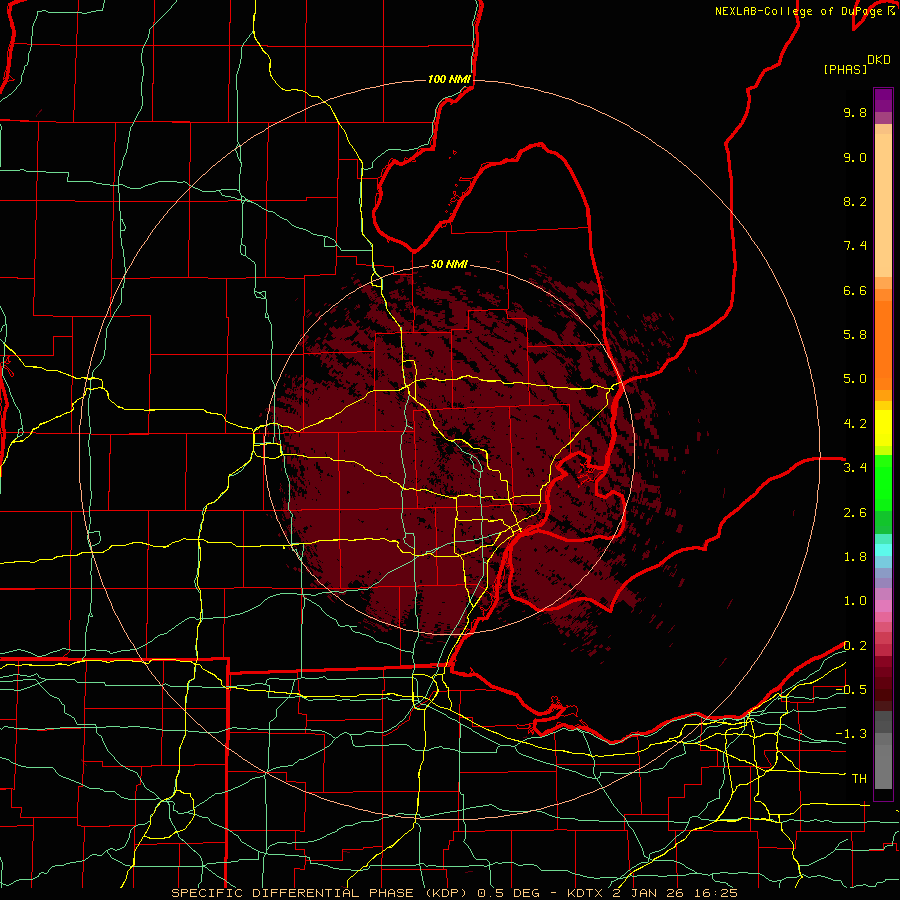This screenshot has width=900, height=900.
Task: Select the 9.0 scale value
Action: pos(855,157)
